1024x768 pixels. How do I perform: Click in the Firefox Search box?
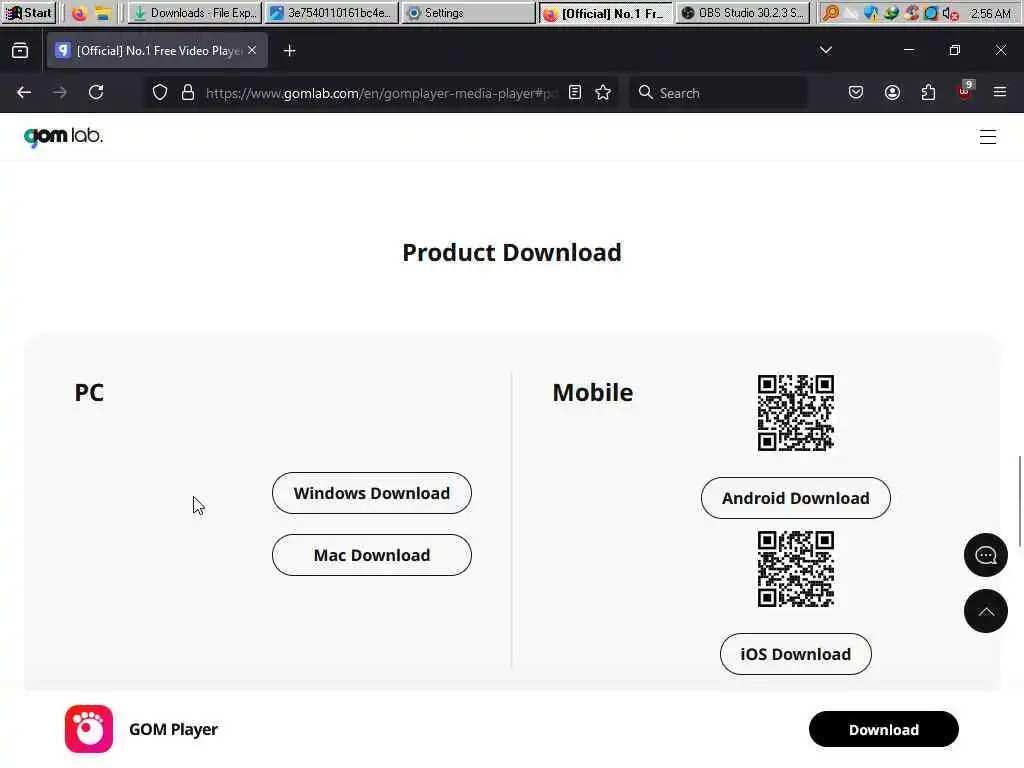[718, 93]
